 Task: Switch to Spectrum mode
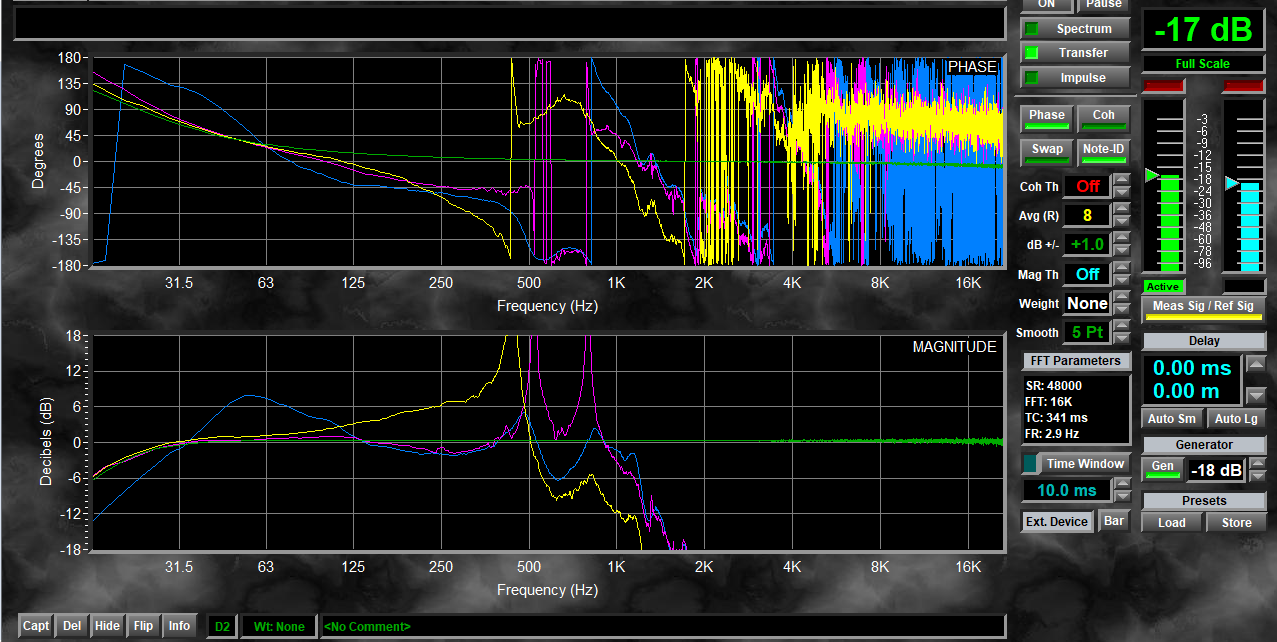1074,29
